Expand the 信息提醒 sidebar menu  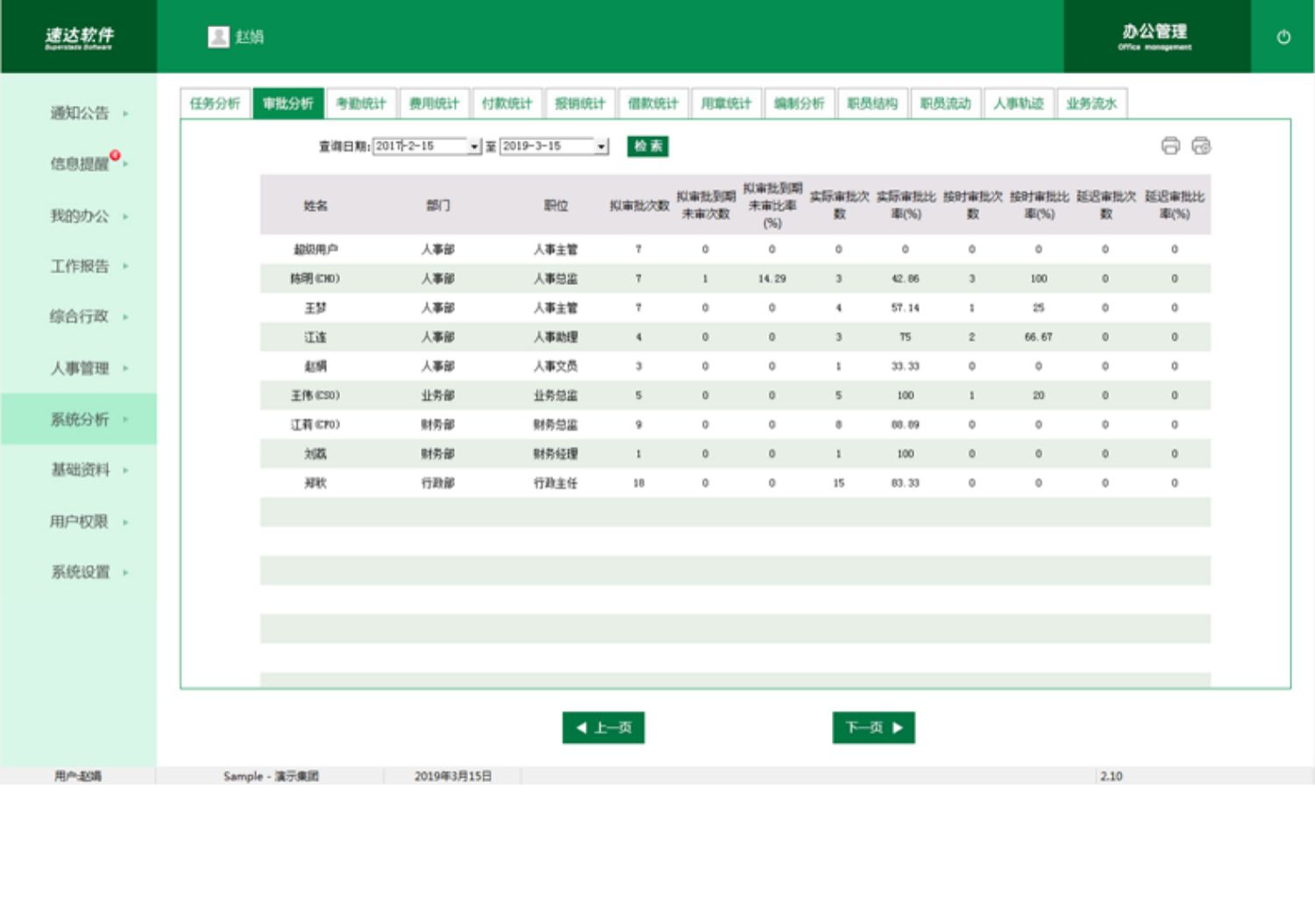click(x=79, y=164)
